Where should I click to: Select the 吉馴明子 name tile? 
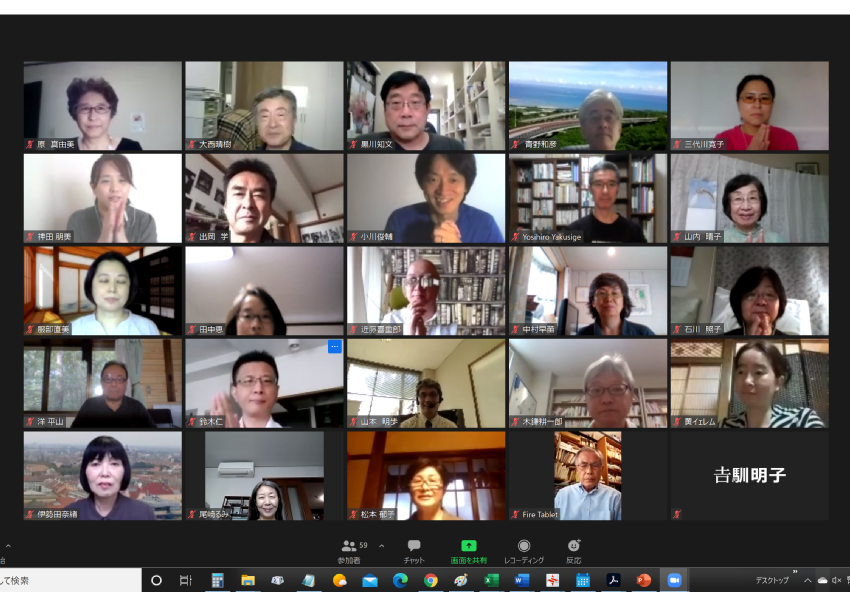(749, 475)
